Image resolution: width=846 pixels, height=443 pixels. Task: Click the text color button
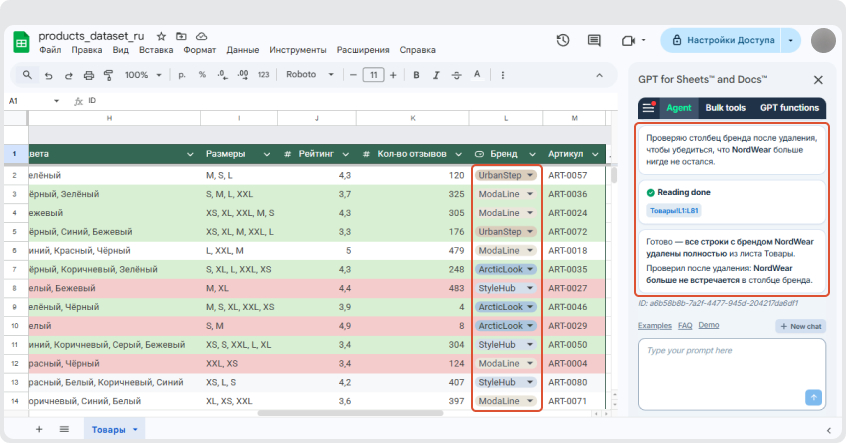tap(476, 75)
